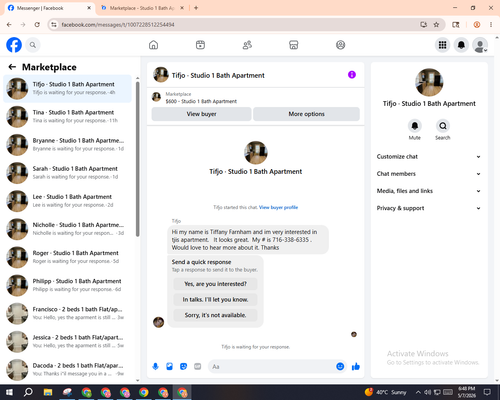Open the Friends icon in top navigation

(x=247, y=45)
